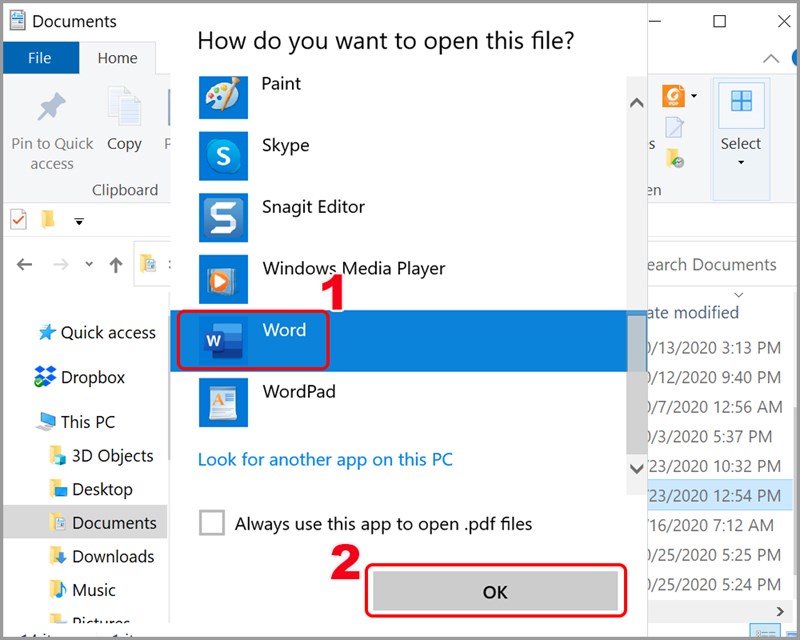Select Skype from the app list
Screen dimensions: 800x640
coord(285,145)
